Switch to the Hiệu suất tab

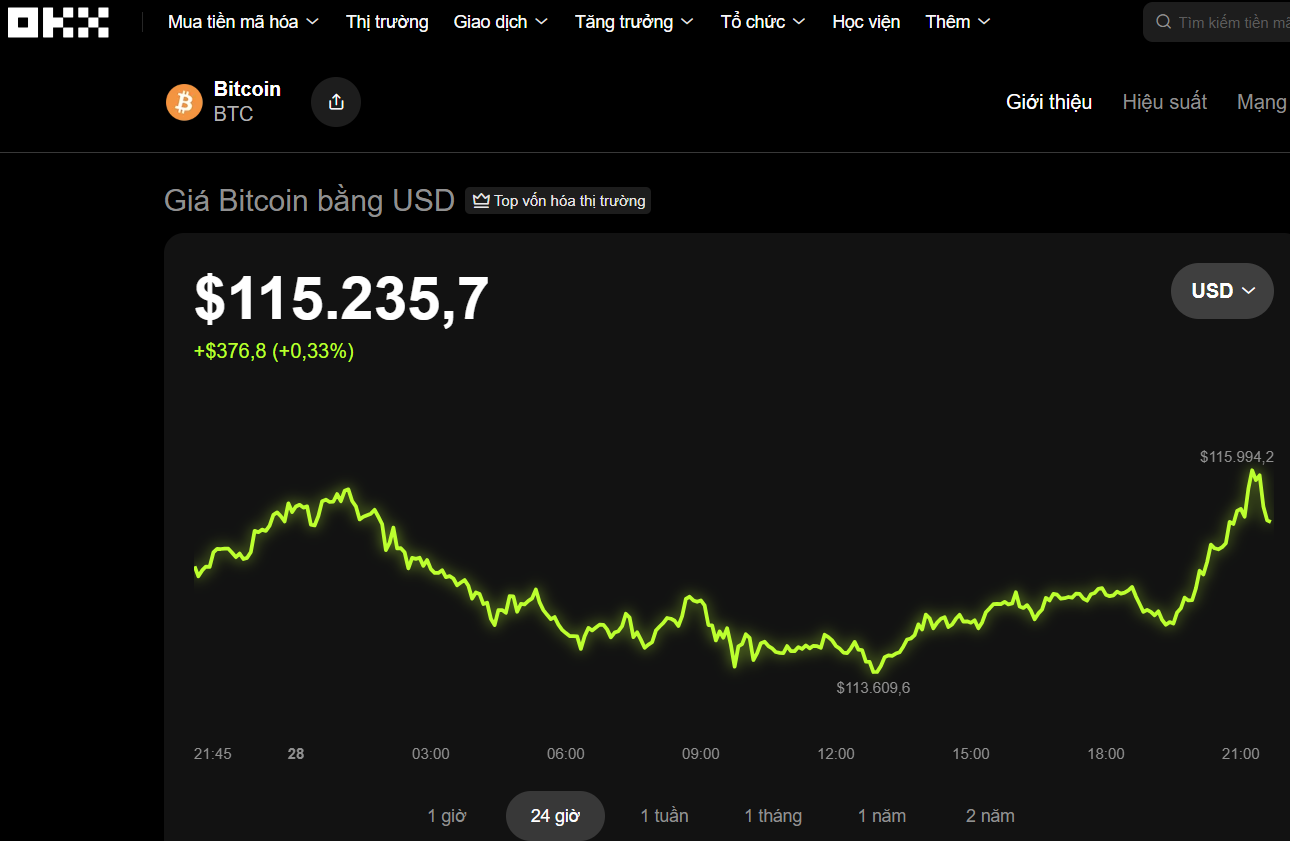pyautogui.click(x=1164, y=102)
